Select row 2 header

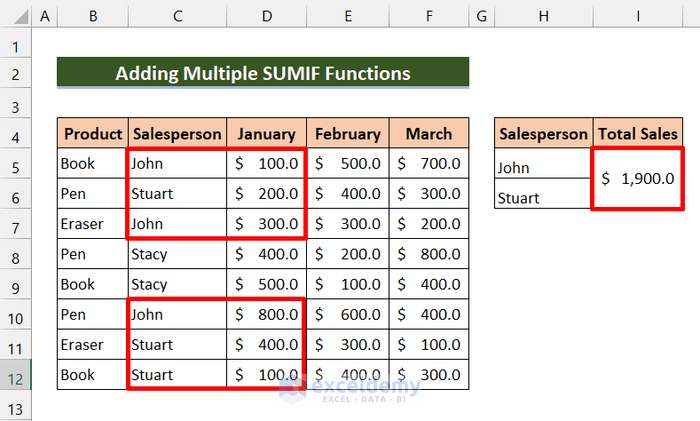(x=16, y=74)
